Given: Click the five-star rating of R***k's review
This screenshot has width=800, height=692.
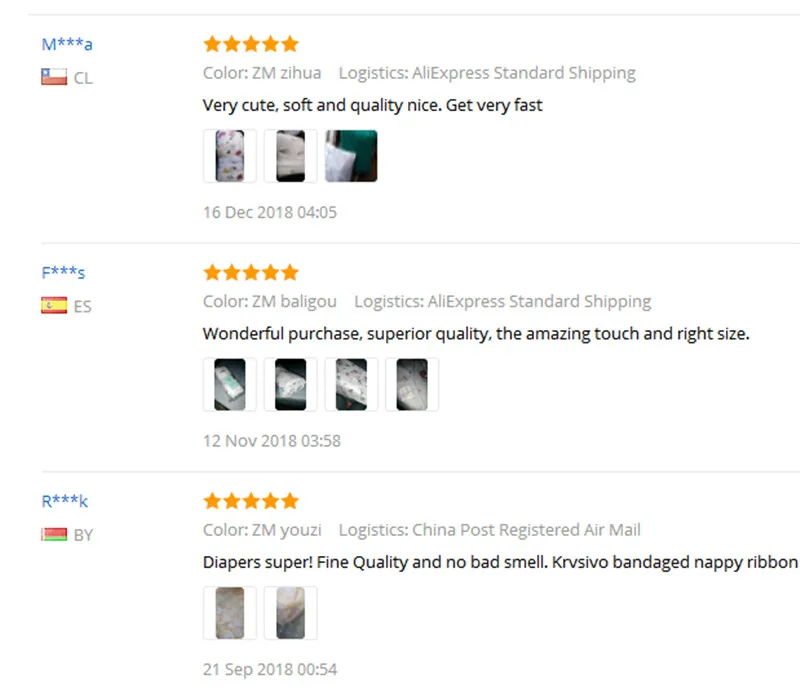Looking at the screenshot, I should coord(251,501).
